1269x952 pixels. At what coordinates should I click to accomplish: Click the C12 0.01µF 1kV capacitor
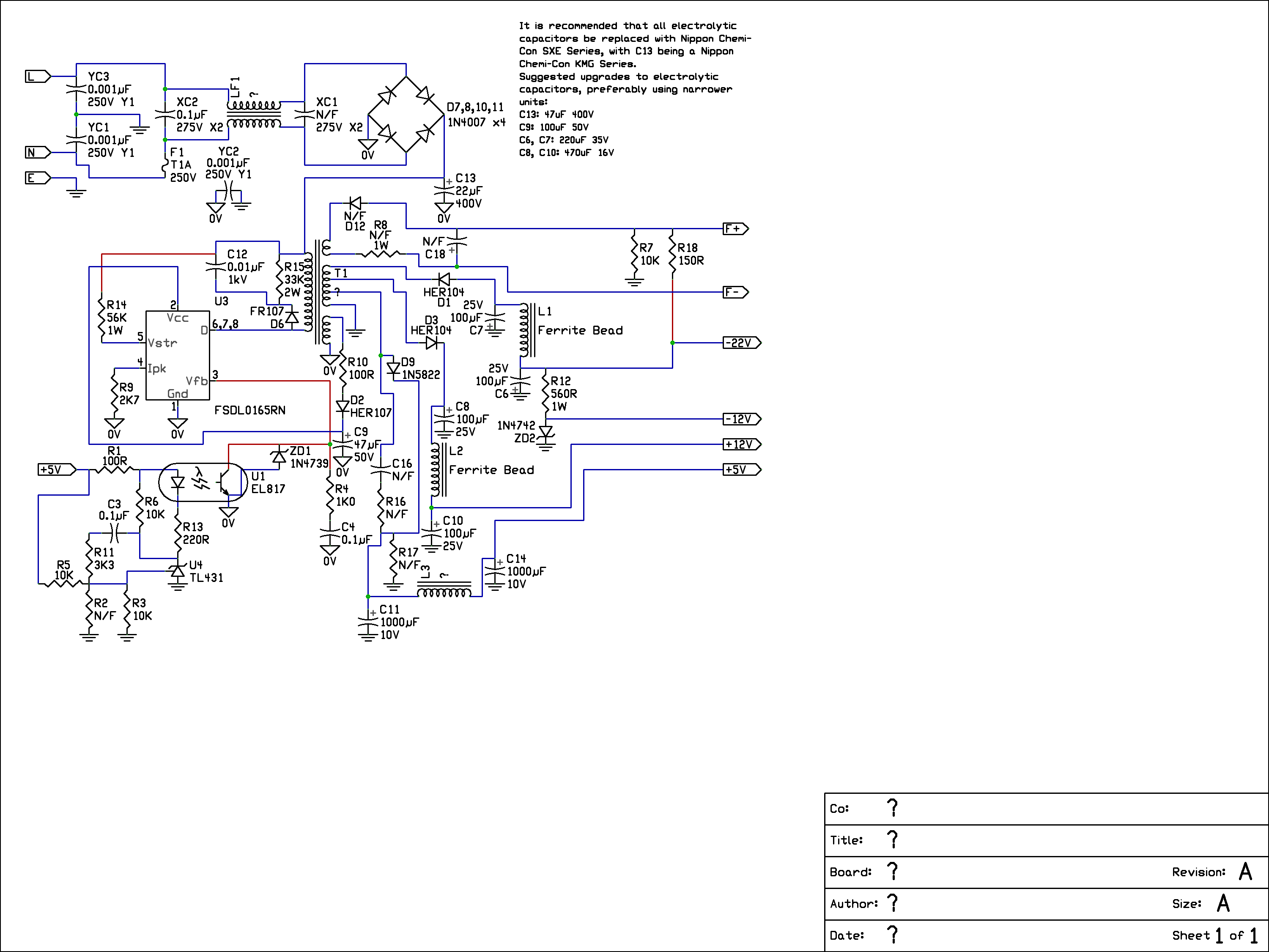tap(216, 266)
